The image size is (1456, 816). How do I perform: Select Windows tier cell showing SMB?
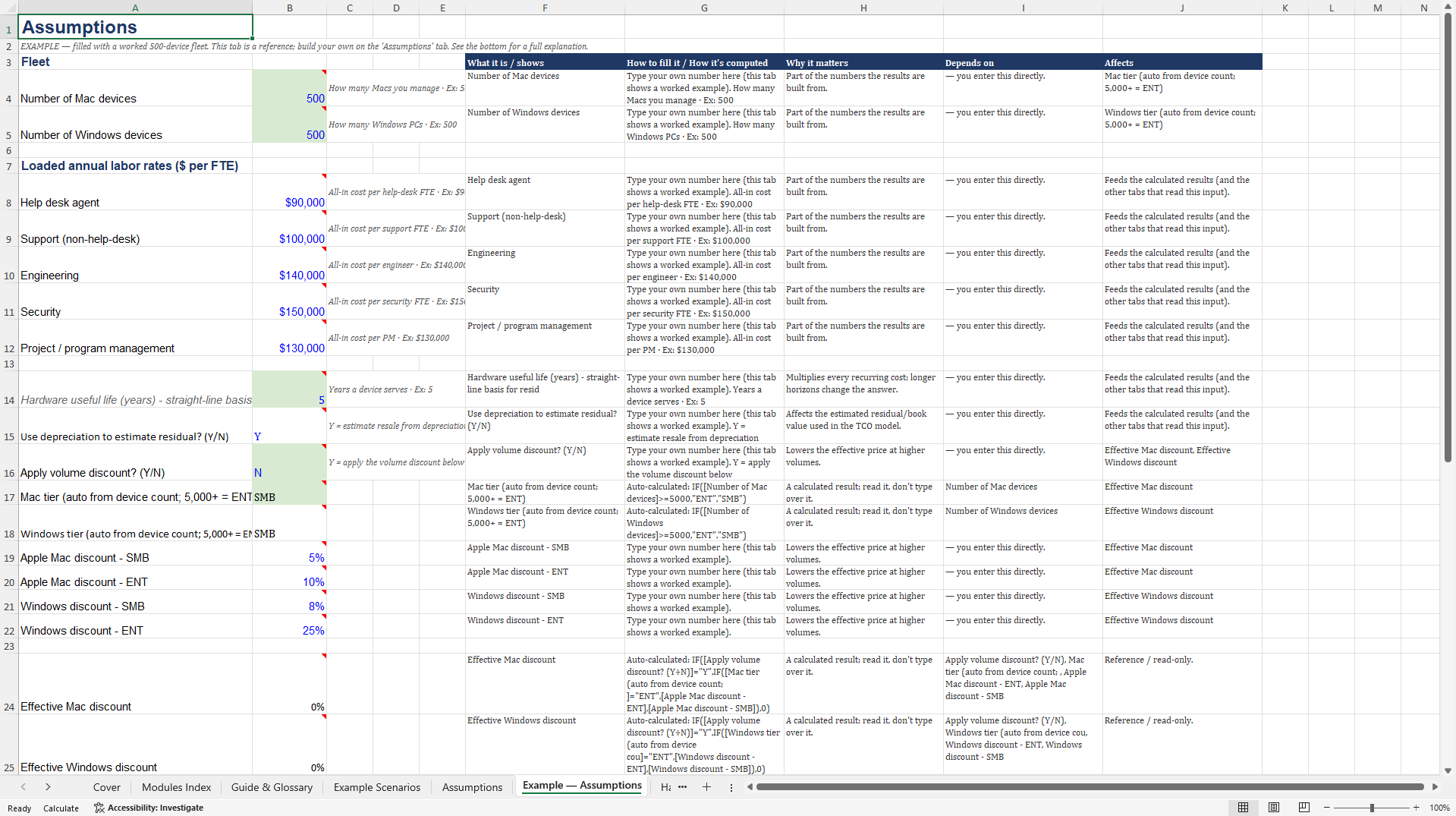point(289,523)
